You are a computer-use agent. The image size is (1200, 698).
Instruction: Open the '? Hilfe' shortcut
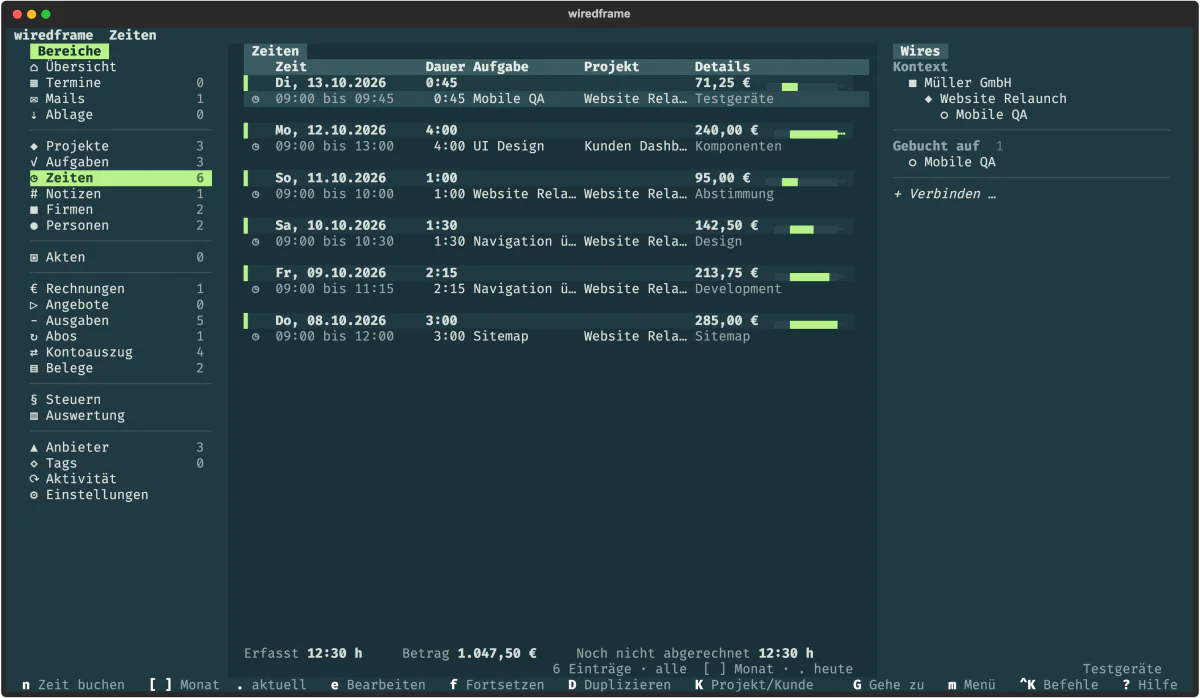click(1150, 685)
